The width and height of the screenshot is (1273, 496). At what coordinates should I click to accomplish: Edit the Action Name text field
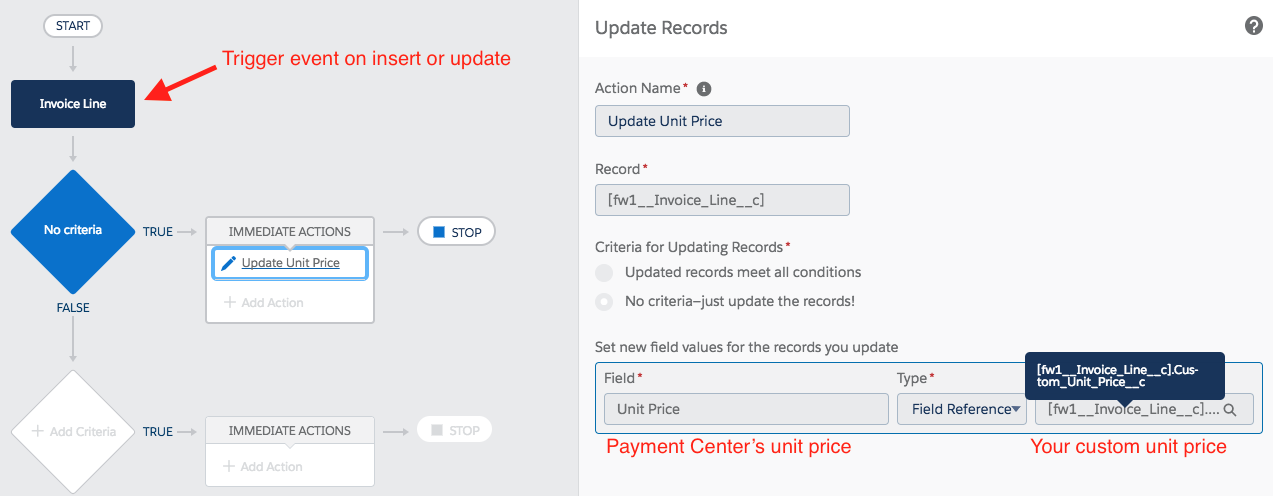click(x=721, y=121)
